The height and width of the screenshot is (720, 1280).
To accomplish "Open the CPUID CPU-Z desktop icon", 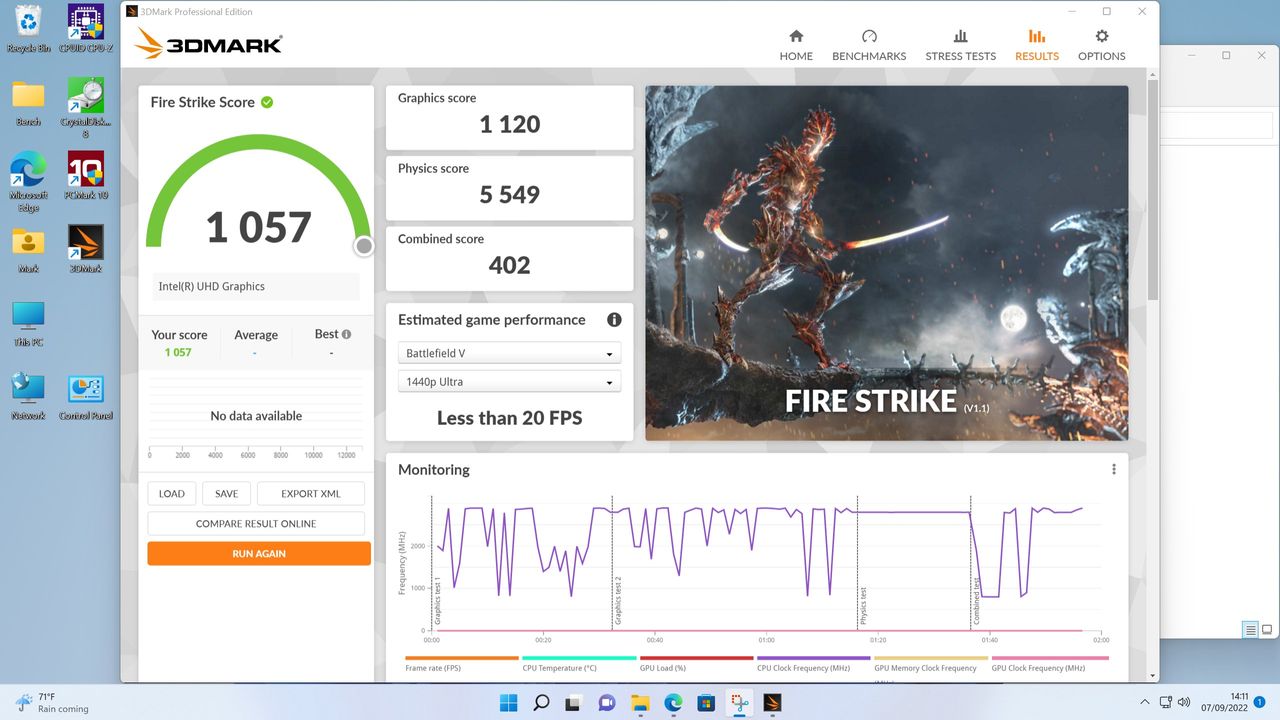I will click(86, 28).
